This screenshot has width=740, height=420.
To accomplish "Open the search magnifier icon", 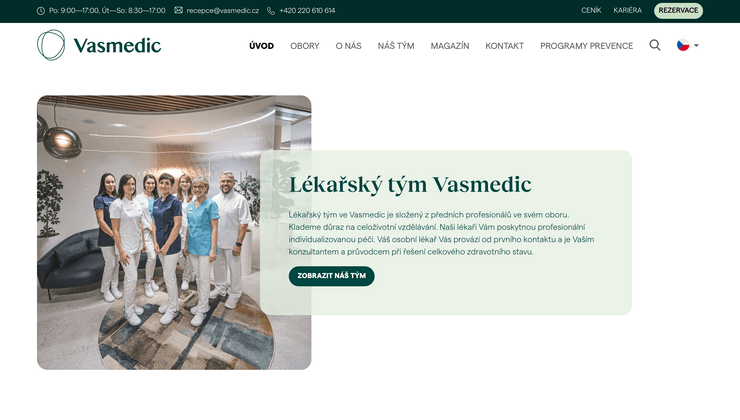I will pos(655,45).
